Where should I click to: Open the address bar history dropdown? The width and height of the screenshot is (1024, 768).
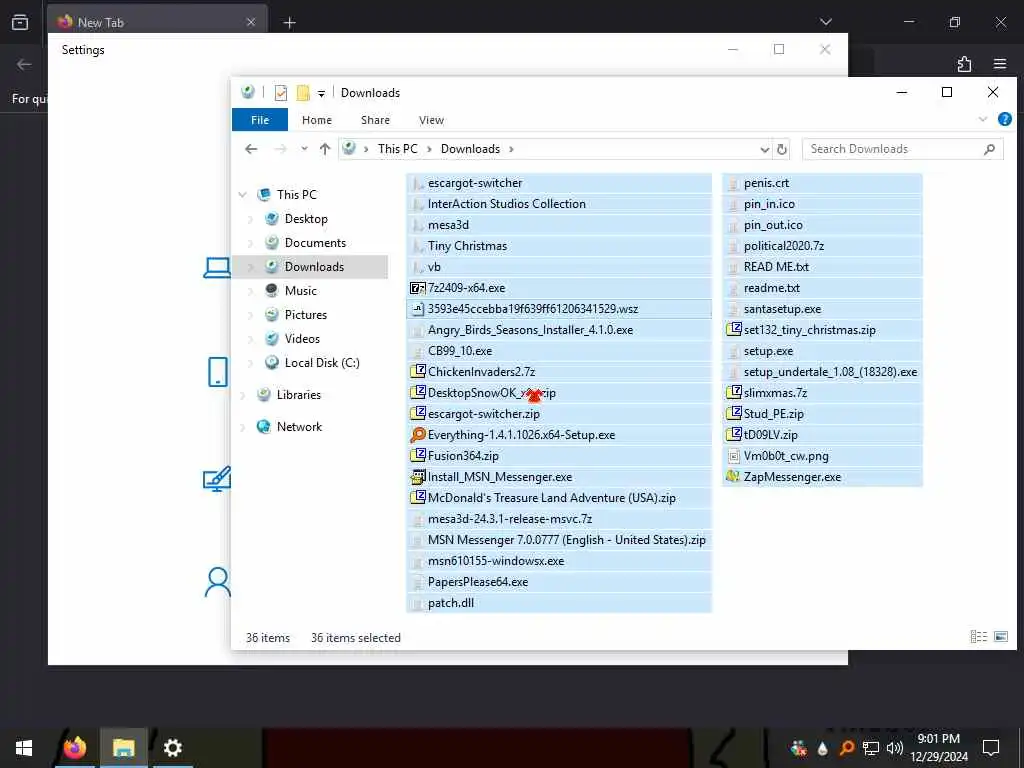tap(764, 150)
